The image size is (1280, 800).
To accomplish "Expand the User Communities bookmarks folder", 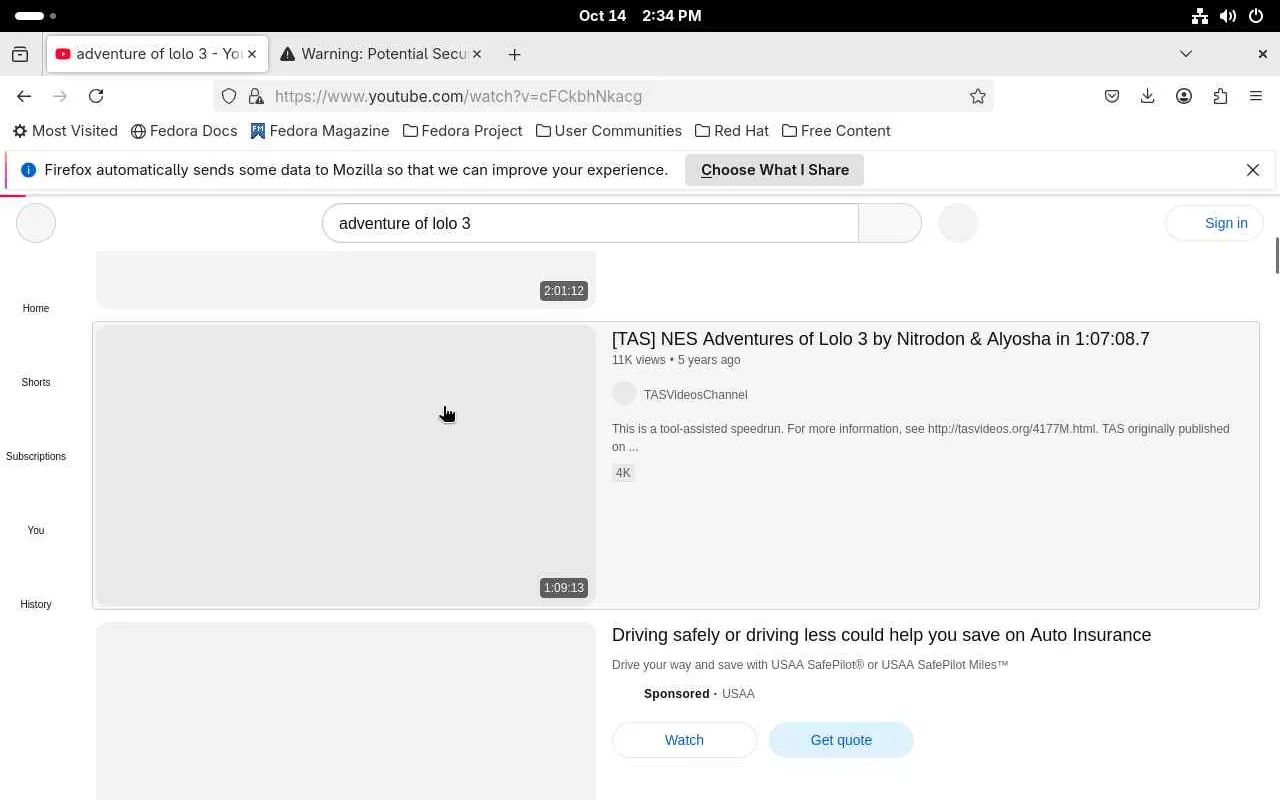I will tap(609, 131).
